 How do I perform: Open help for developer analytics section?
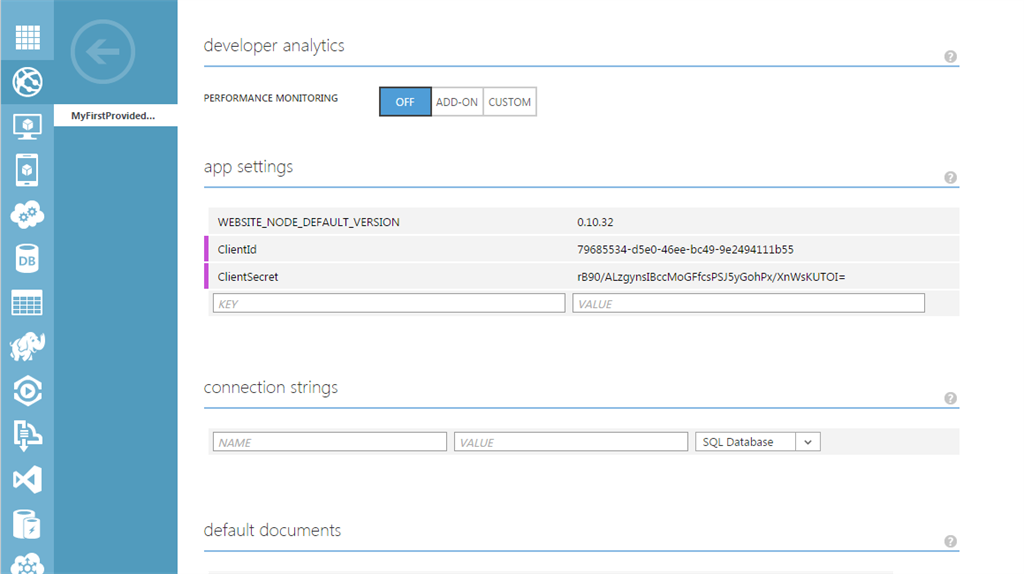point(950,57)
